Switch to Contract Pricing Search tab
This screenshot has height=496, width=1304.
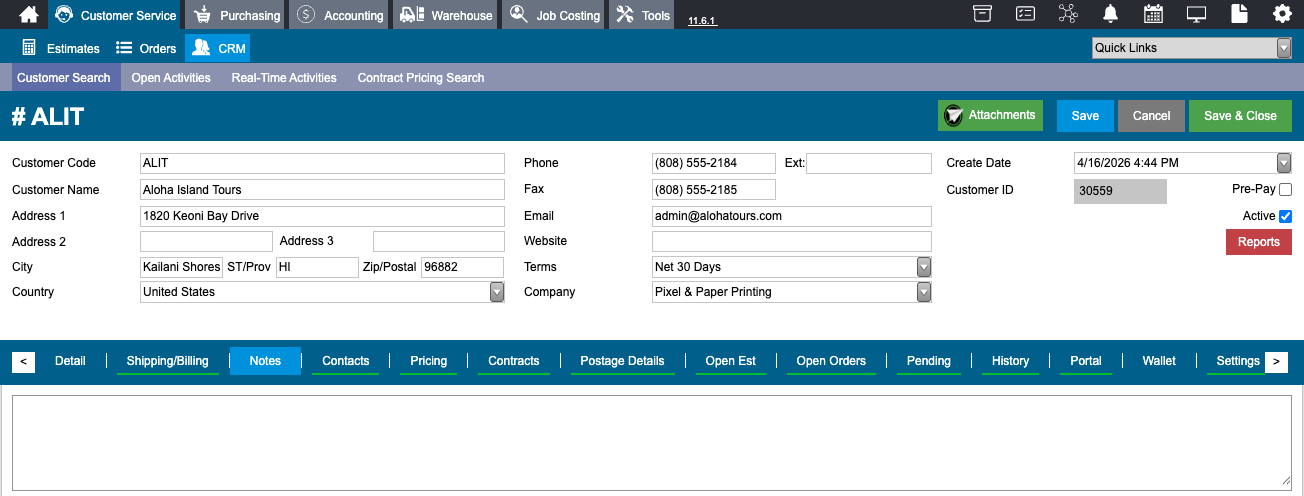(x=421, y=78)
